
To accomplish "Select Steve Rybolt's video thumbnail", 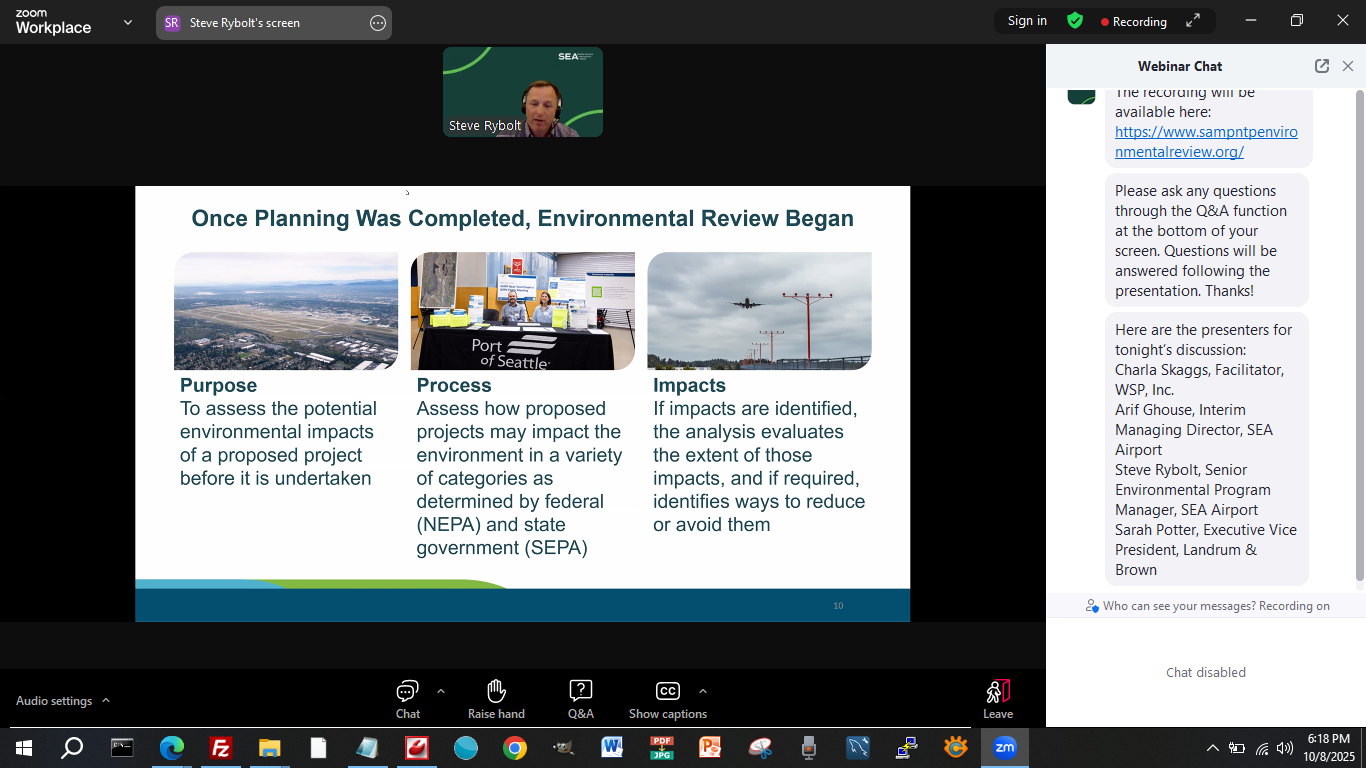I will 523,92.
